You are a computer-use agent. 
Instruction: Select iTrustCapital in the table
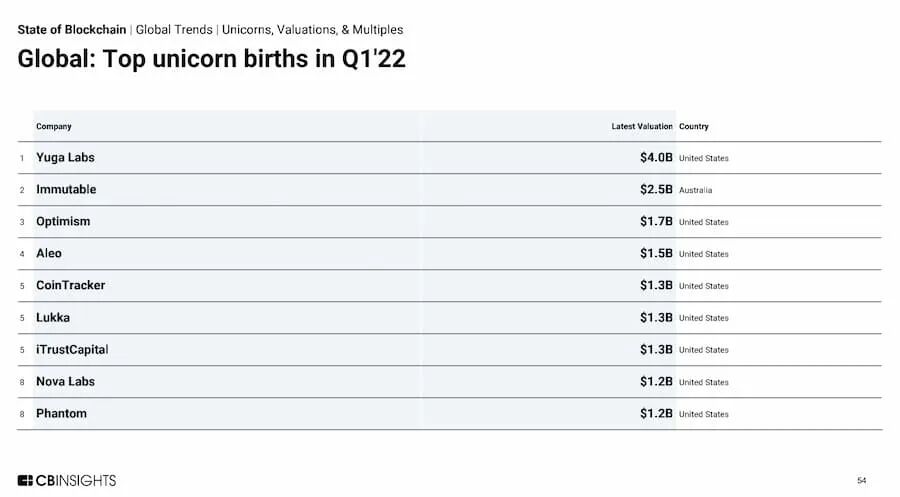point(72,350)
